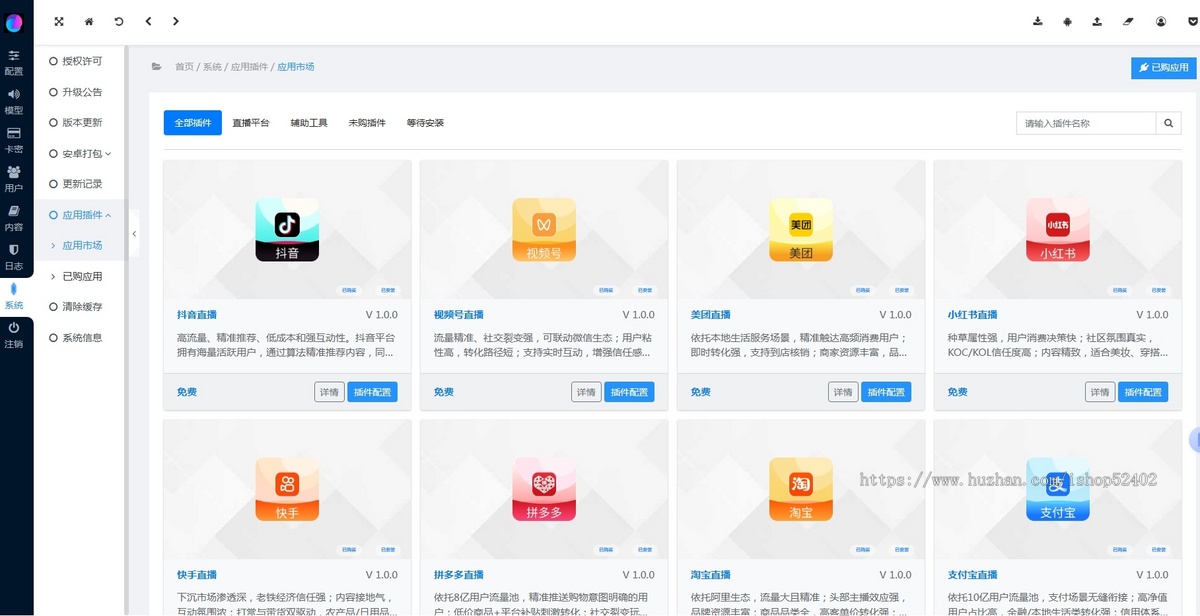Switch to the 辅助工具 tab
This screenshot has width=1200, height=616.
coord(309,123)
